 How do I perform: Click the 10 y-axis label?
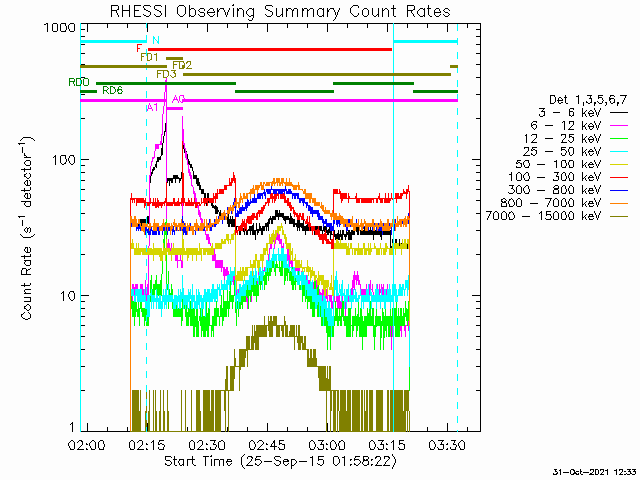click(68, 296)
